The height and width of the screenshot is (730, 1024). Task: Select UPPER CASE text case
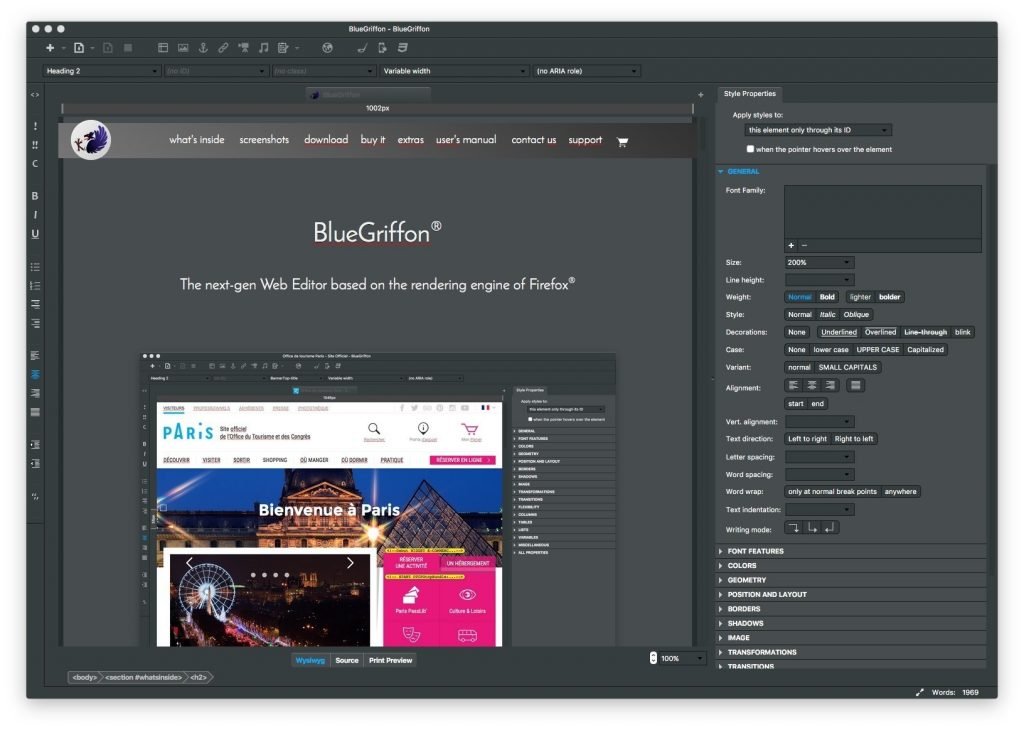[x=878, y=350]
